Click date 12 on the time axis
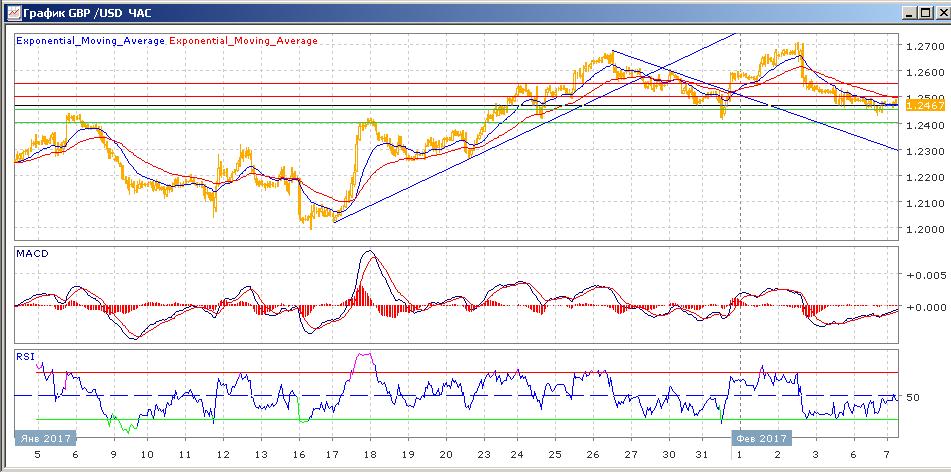Screen dimensions: 951x474 tap(223, 455)
